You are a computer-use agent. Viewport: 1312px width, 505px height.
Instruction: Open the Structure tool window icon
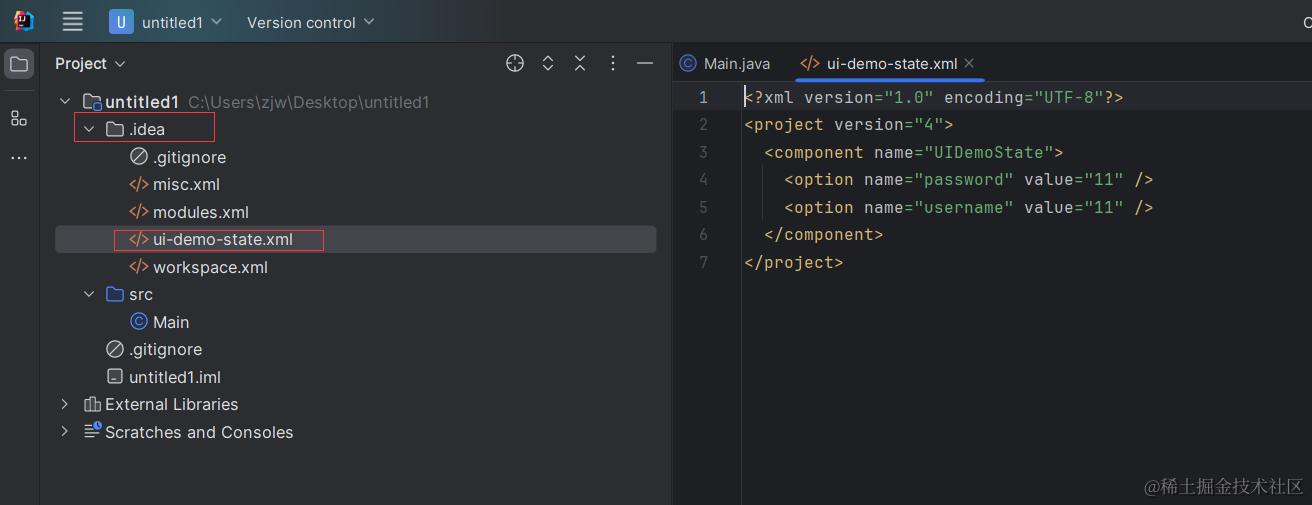pyautogui.click(x=19, y=119)
